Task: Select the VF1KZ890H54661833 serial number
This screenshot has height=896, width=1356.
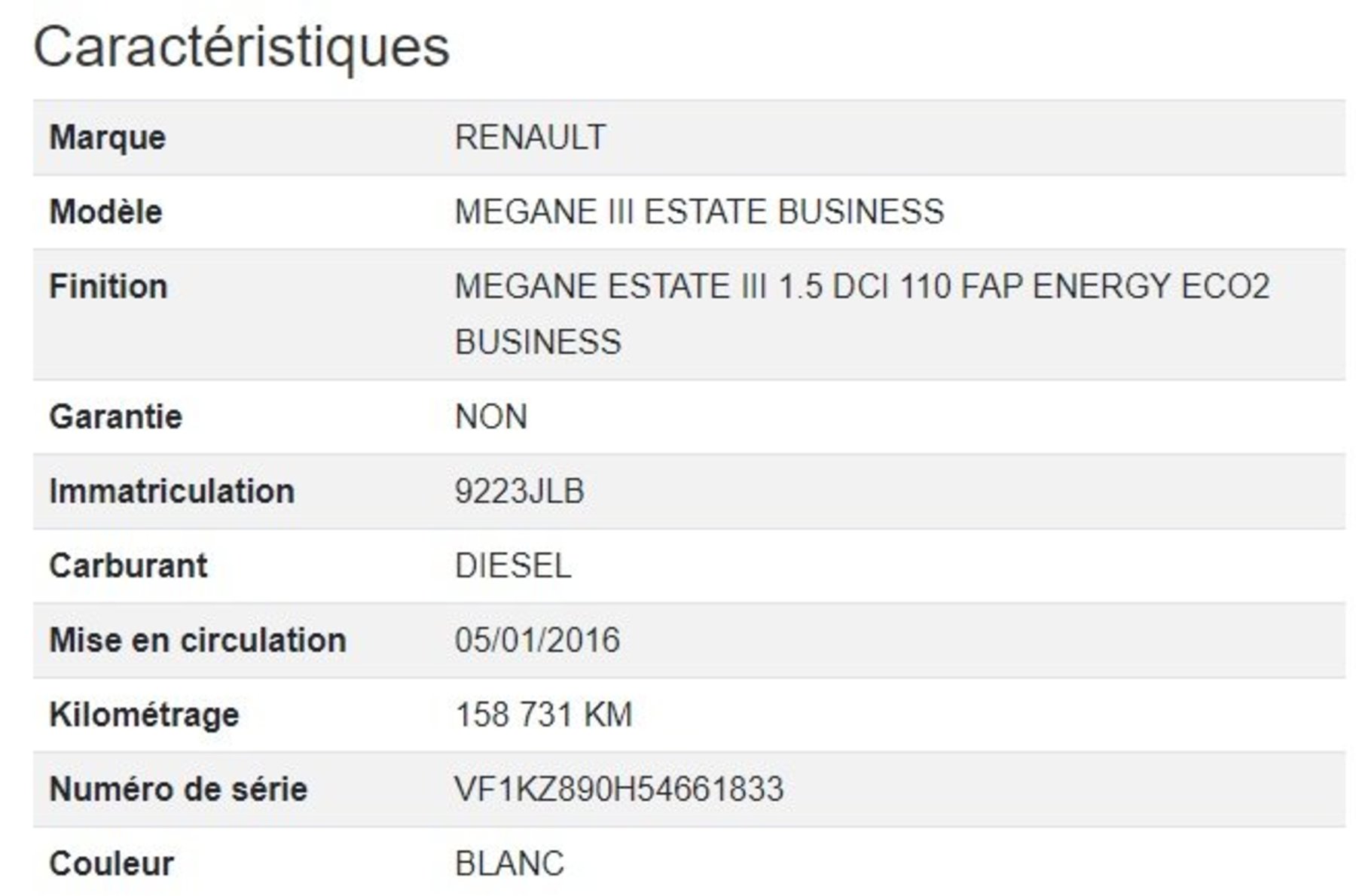Action: click(619, 790)
